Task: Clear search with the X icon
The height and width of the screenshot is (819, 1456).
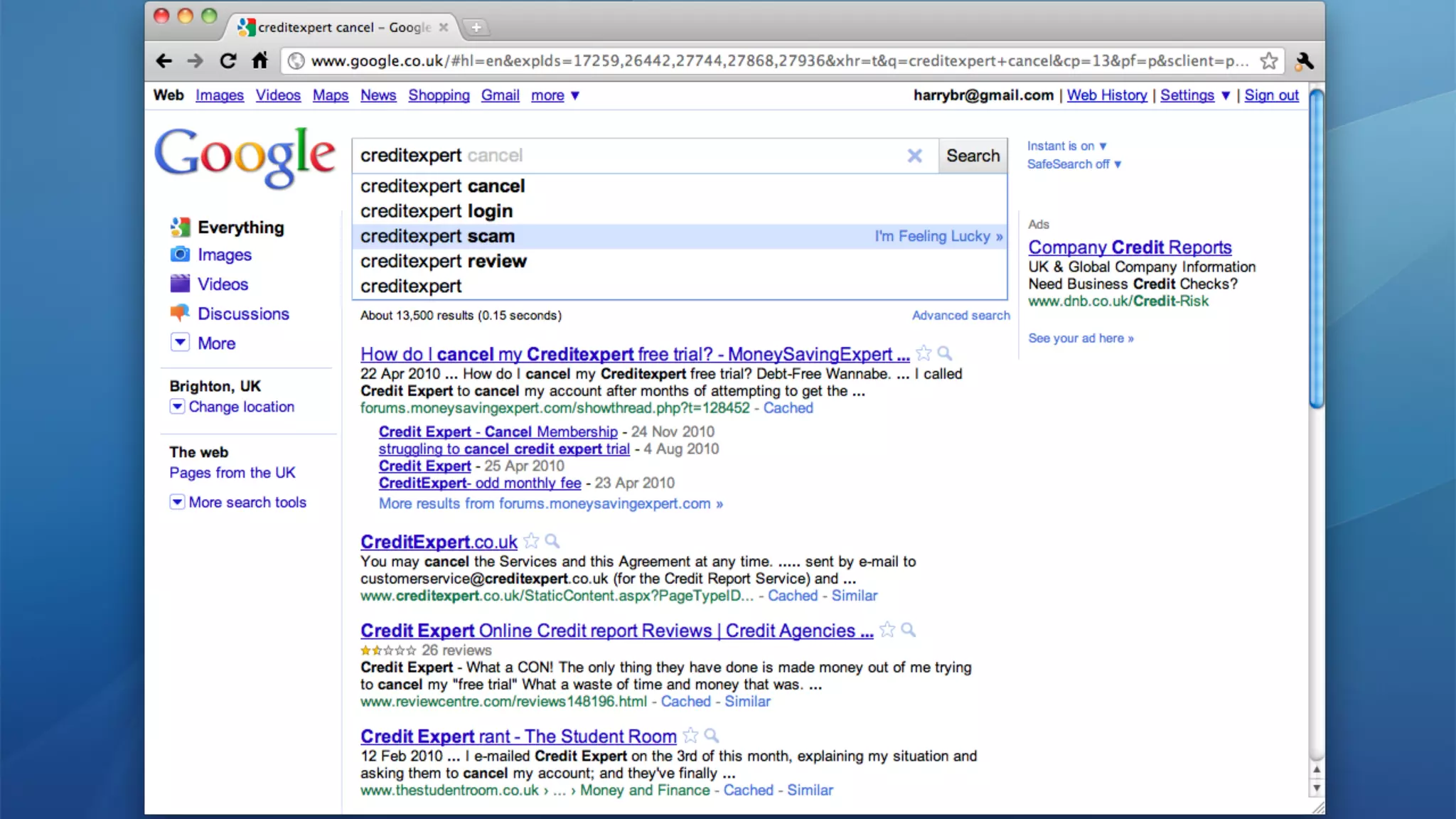Action: [914, 156]
